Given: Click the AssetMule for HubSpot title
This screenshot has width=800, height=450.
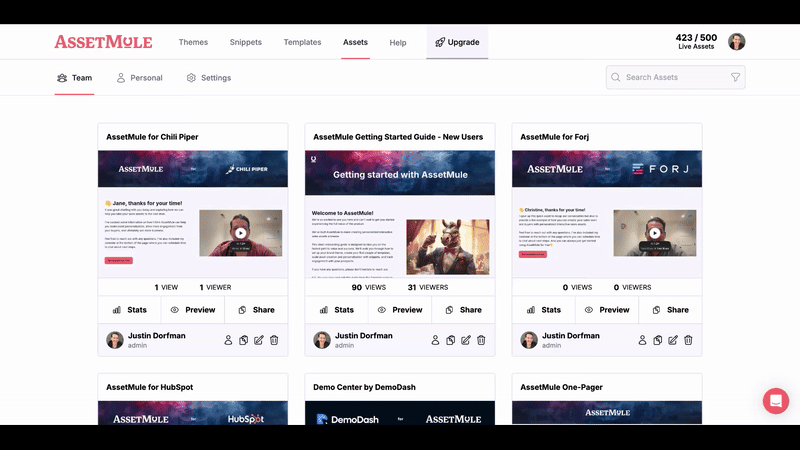Looking at the screenshot, I should pyautogui.click(x=149, y=387).
